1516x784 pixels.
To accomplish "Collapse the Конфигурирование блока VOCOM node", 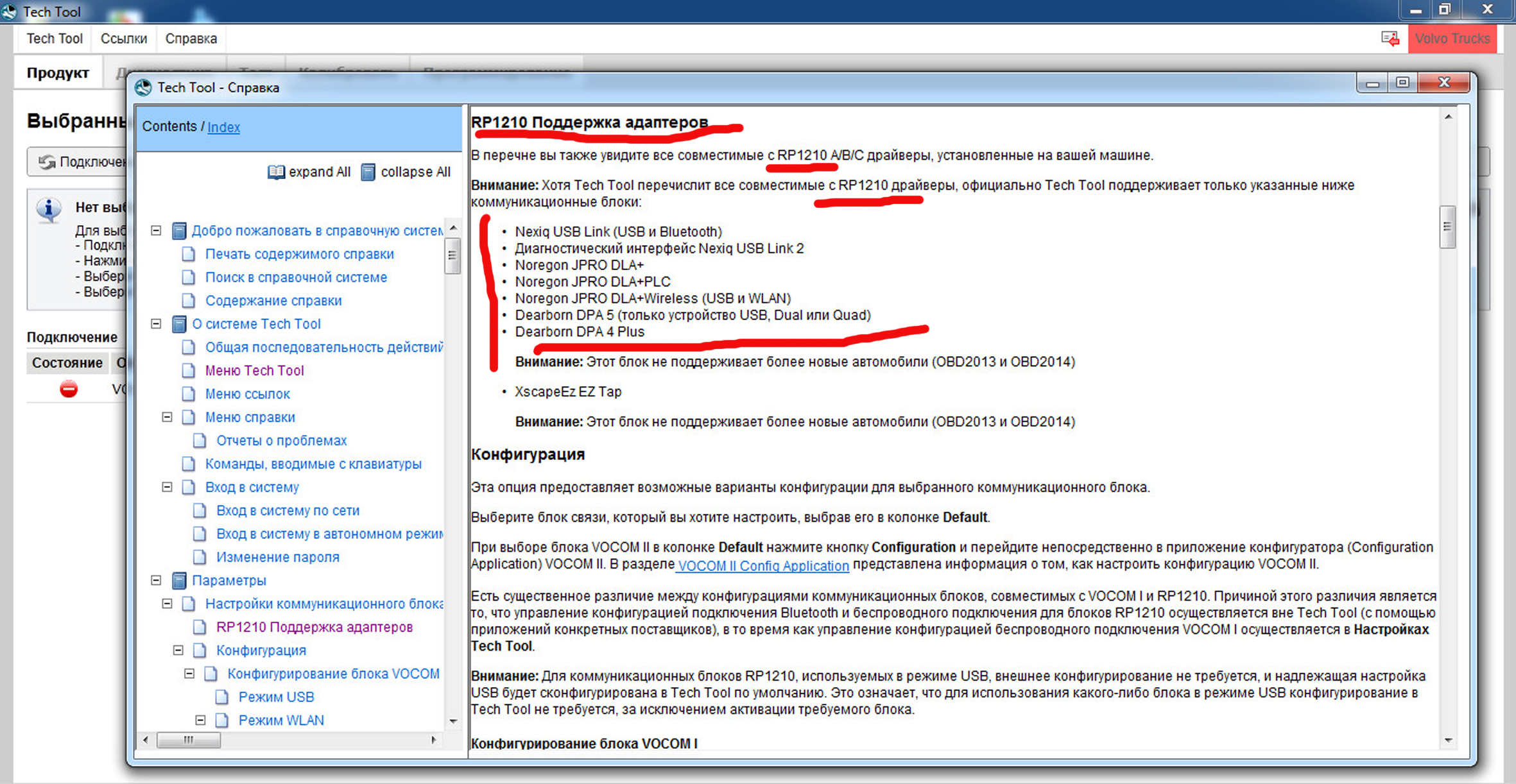I will click(189, 674).
